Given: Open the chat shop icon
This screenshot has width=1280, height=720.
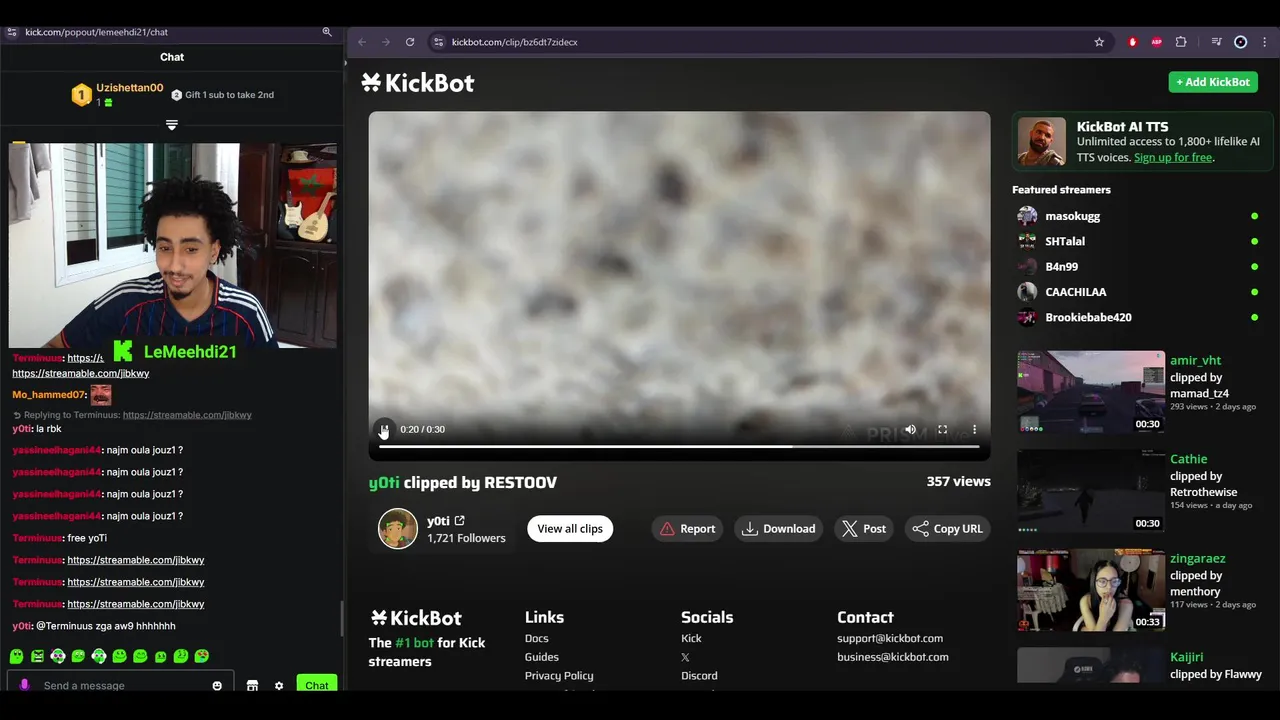Looking at the screenshot, I should [x=252, y=686].
